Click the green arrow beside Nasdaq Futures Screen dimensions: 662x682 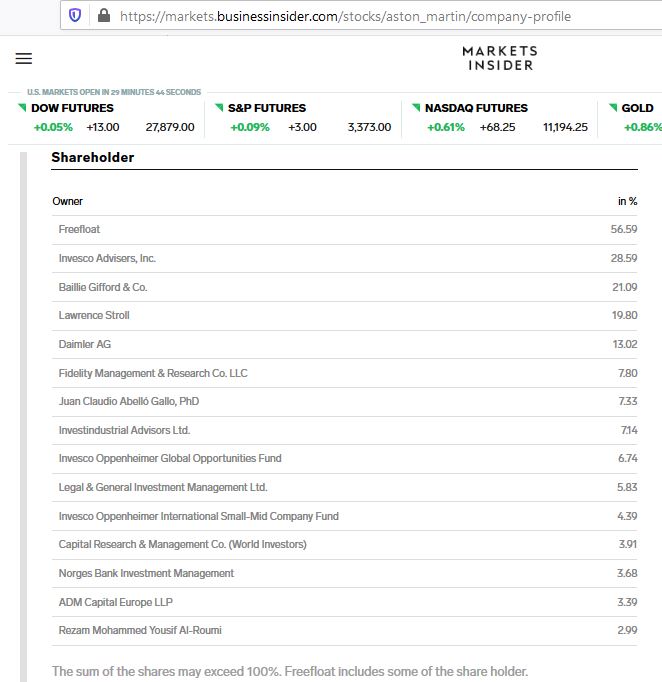pos(416,106)
